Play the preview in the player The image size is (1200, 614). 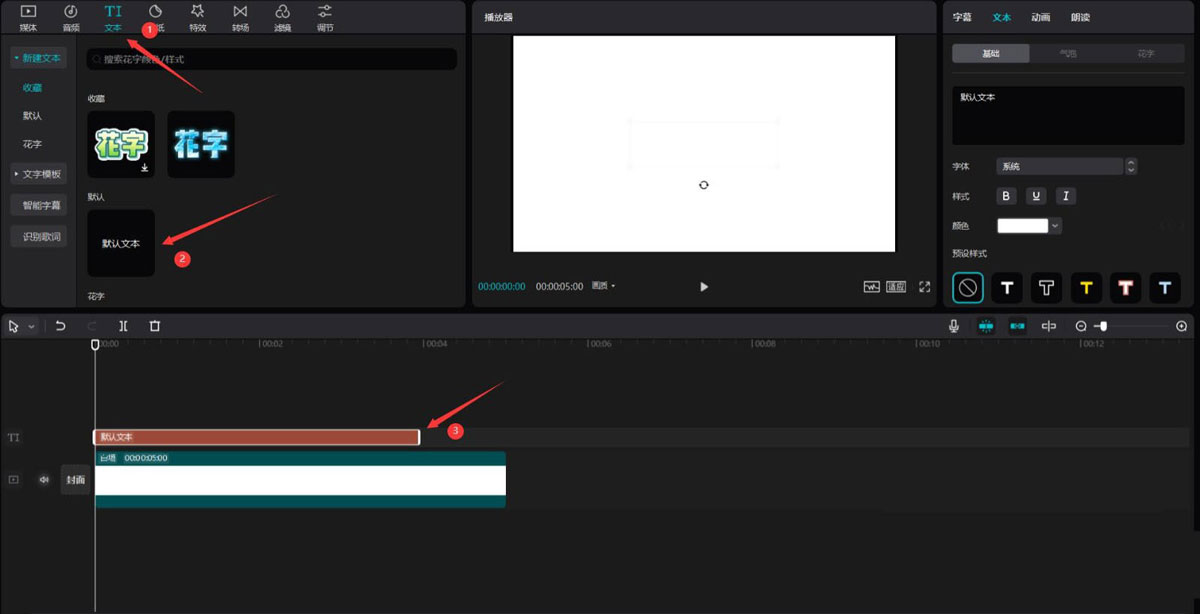704,286
